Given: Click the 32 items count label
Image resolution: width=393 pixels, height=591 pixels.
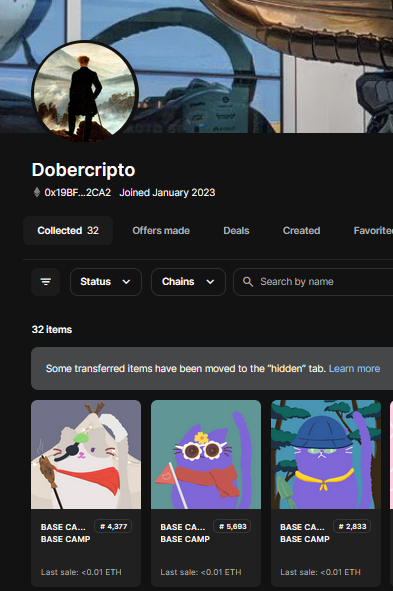Looking at the screenshot, I should (x=52, y=329).
